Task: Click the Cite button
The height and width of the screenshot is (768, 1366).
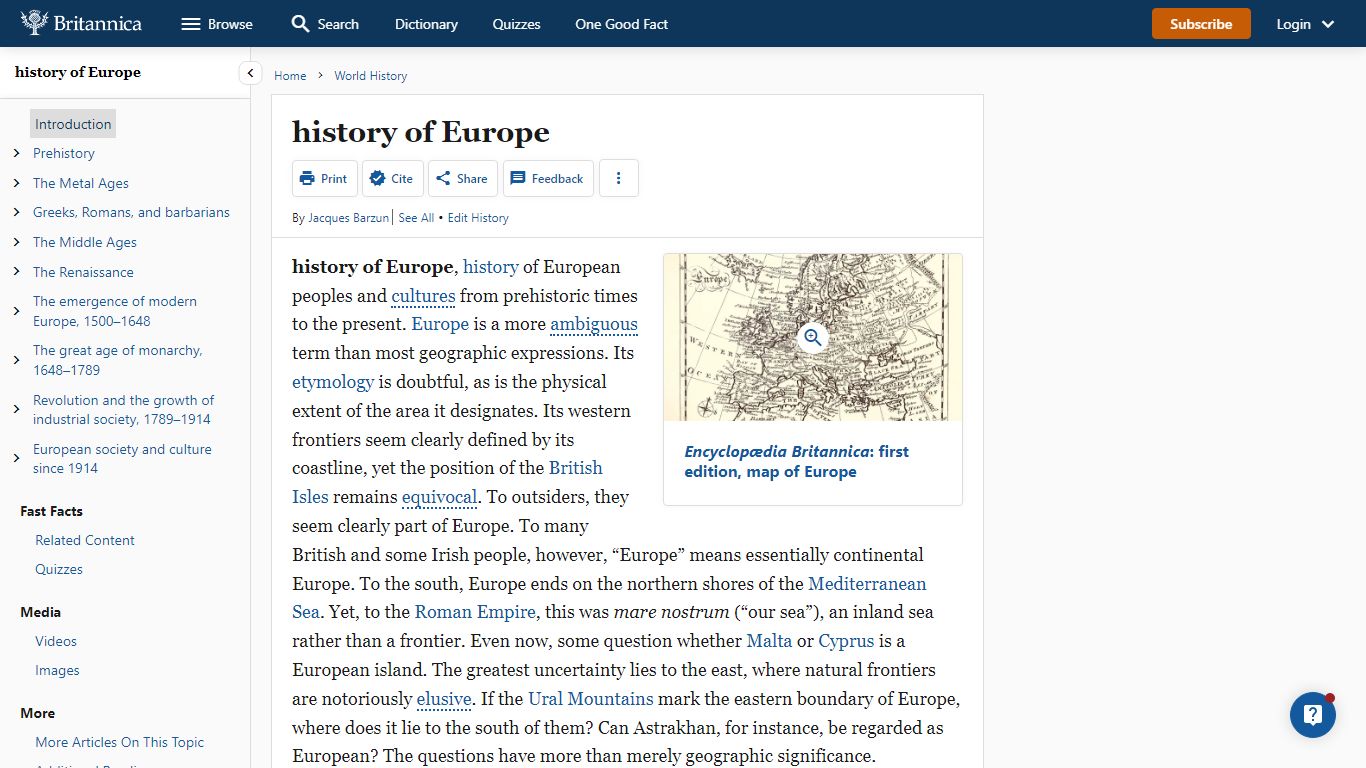Action: 392,178
